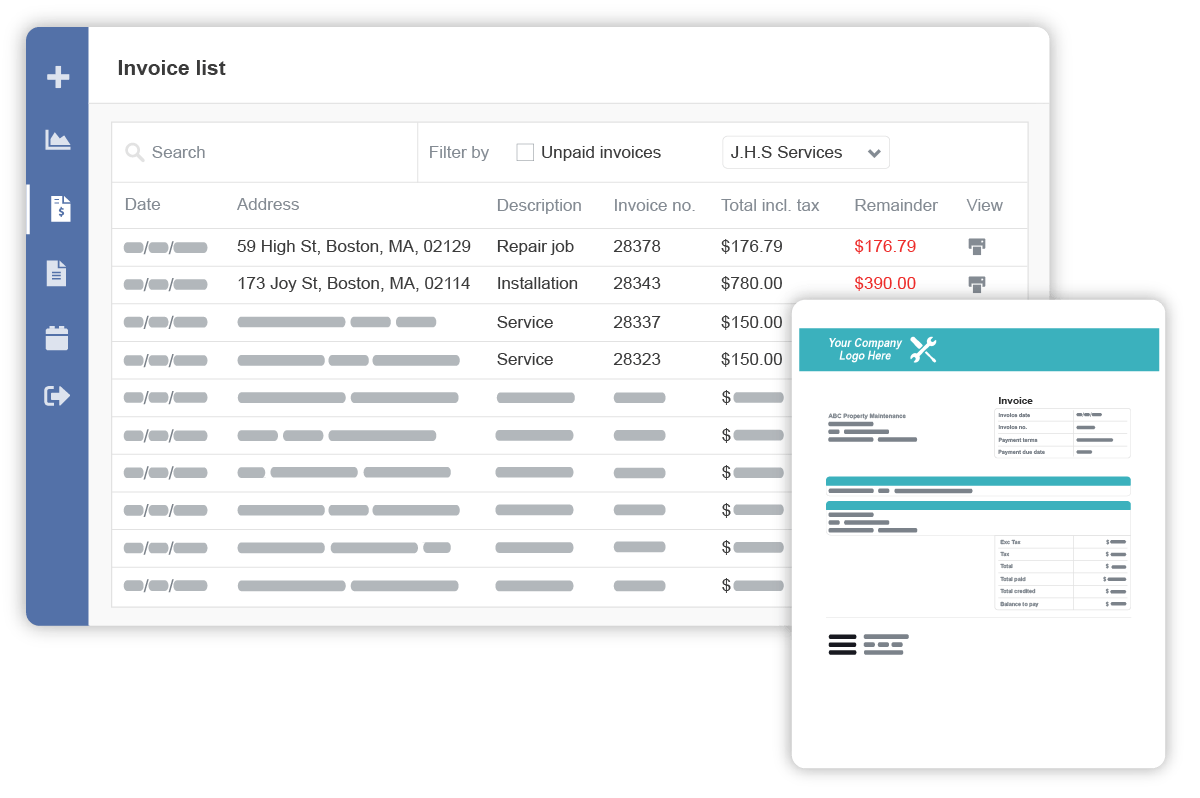The height and width of the screenshot is (798, 1200).
Task: Enable the Unpaid invoices checkbox
Action: tap(525, 153)
